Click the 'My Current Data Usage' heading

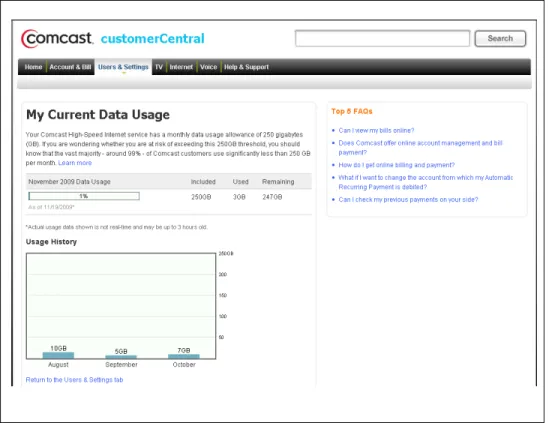[98, 115]
